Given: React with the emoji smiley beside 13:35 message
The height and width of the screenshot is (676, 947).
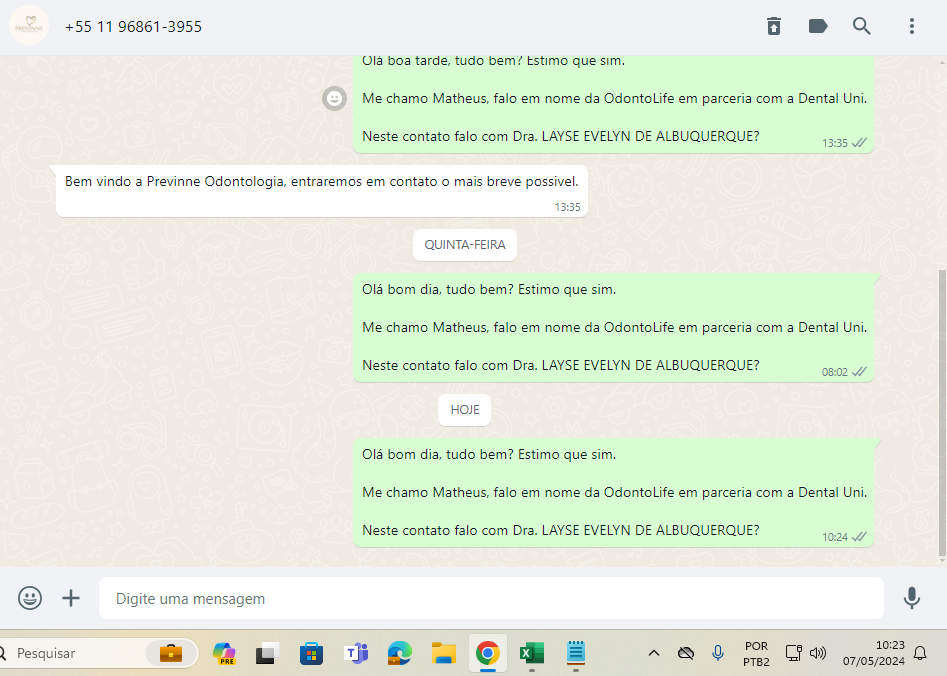Looking at the screenshot, I should pyautogui.click(x=334, y=98).
